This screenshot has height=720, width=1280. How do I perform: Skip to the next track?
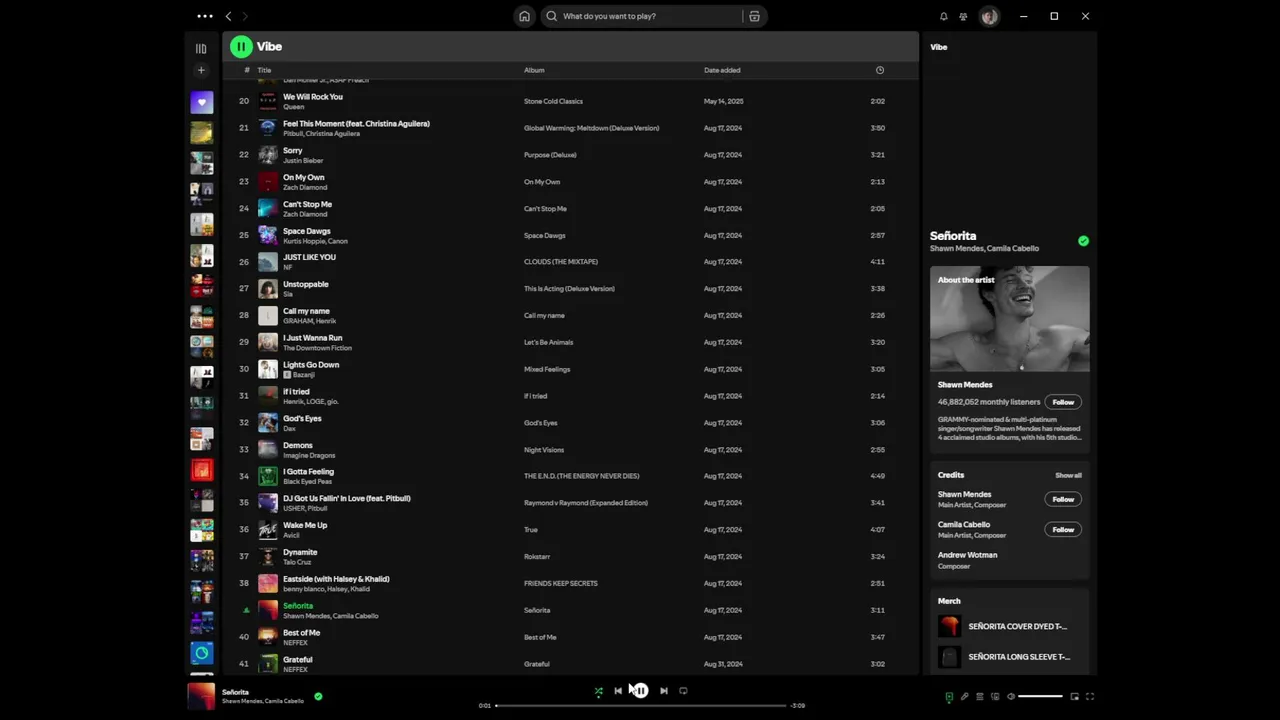[663, 691]
